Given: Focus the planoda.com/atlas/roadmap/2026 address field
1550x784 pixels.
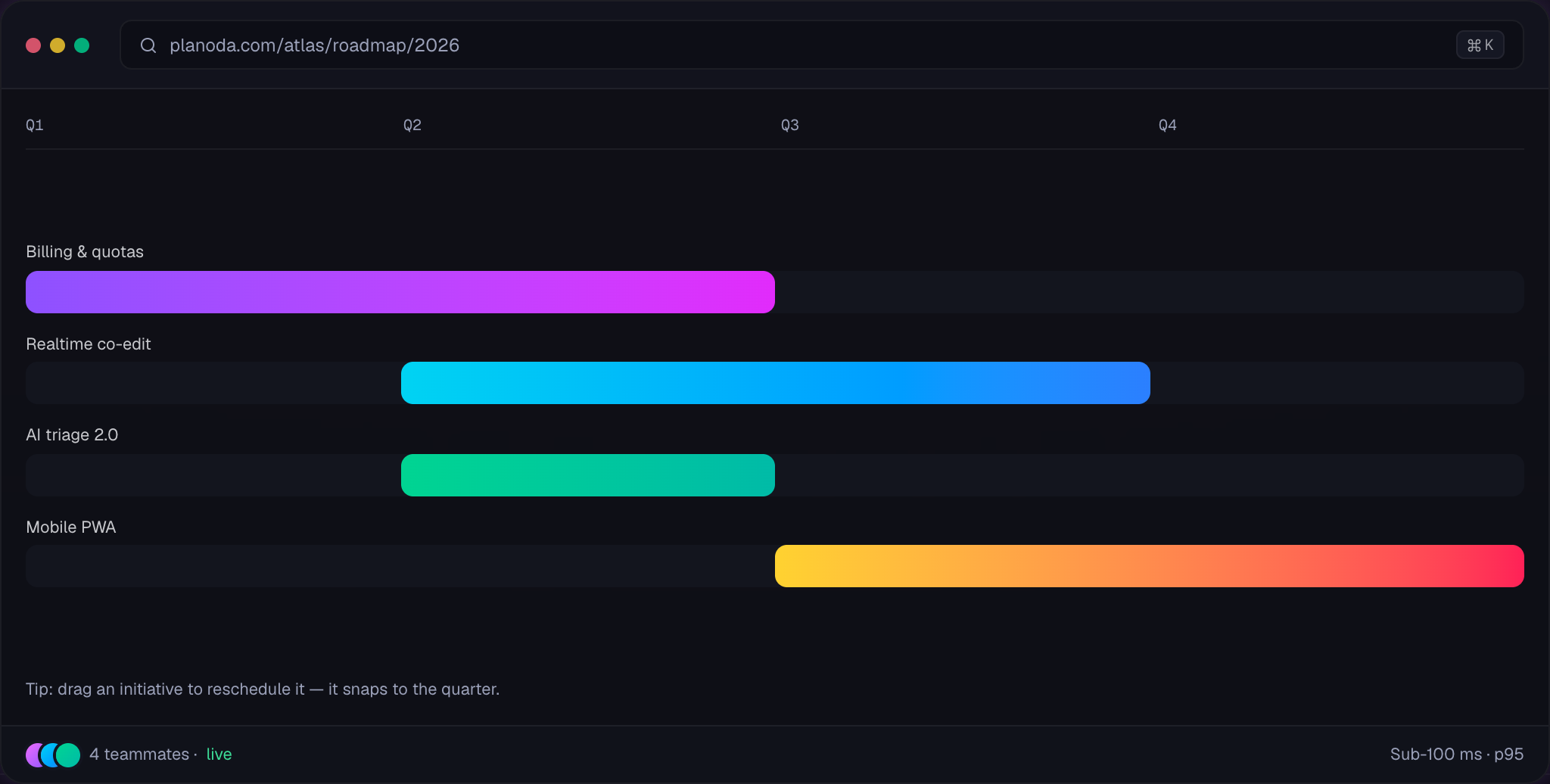Looking at the screenshot, I should [821, 45].
